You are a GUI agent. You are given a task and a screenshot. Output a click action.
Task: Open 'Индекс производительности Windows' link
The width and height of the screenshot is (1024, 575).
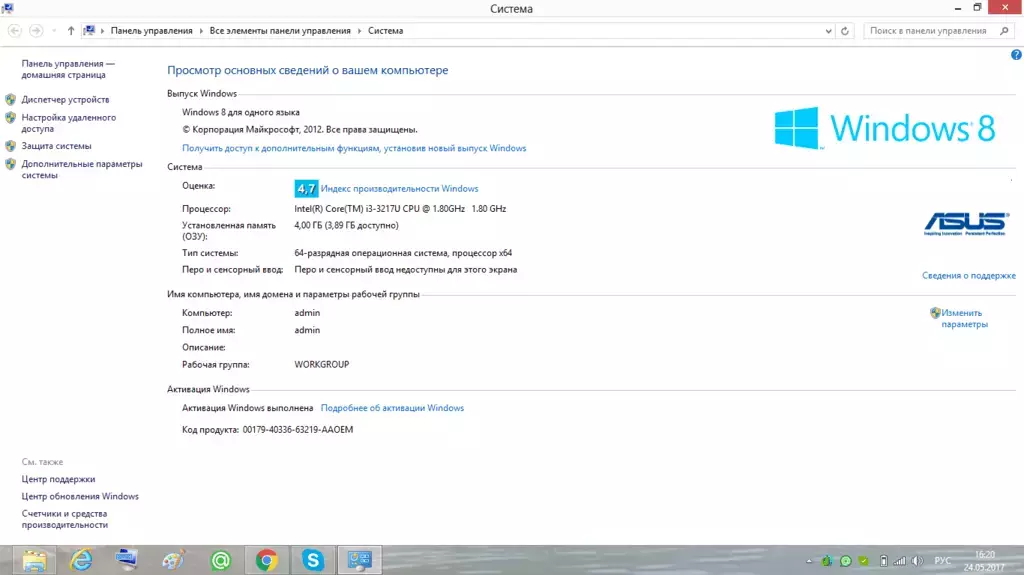point(399,188)
